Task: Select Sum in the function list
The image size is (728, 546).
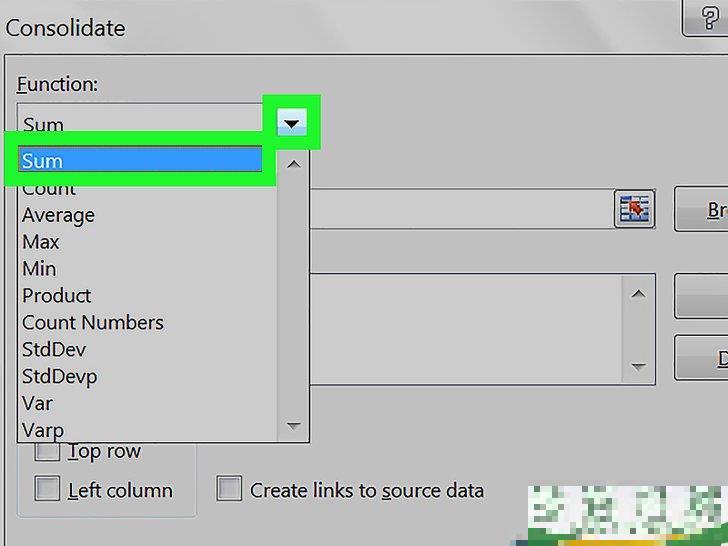Action: pos(140,161)
